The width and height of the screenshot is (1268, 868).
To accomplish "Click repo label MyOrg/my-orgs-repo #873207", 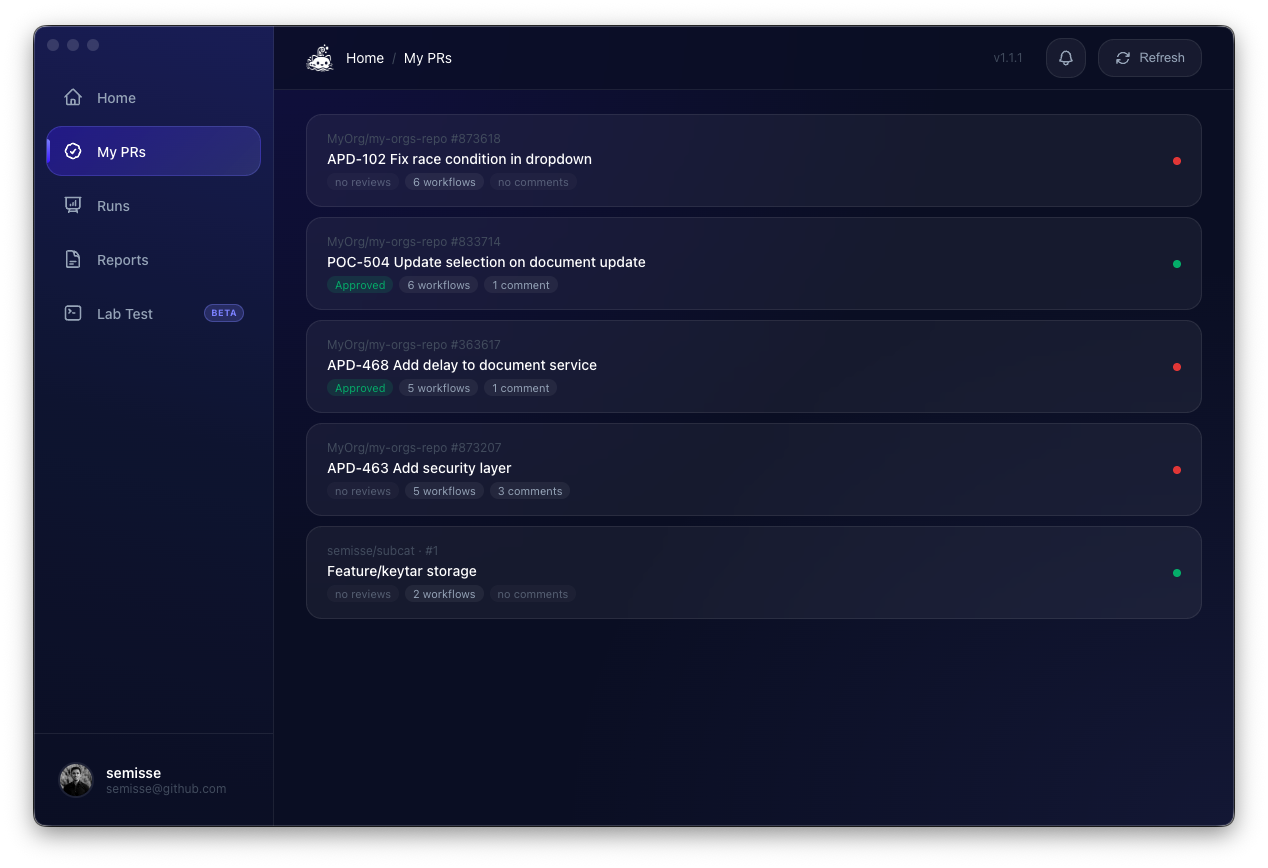I will pyautogui.click(x=414, y=448).
